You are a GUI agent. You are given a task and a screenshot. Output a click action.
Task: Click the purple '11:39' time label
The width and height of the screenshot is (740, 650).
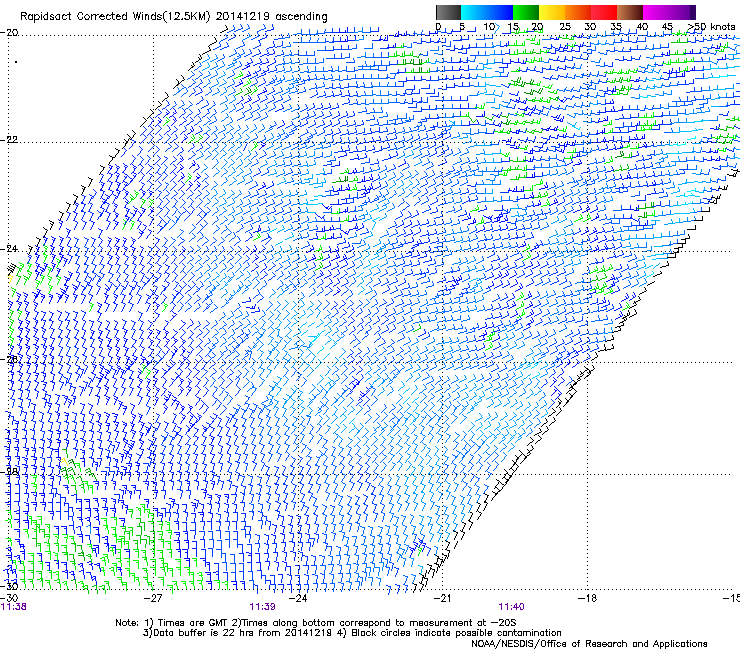pos(262,607)
